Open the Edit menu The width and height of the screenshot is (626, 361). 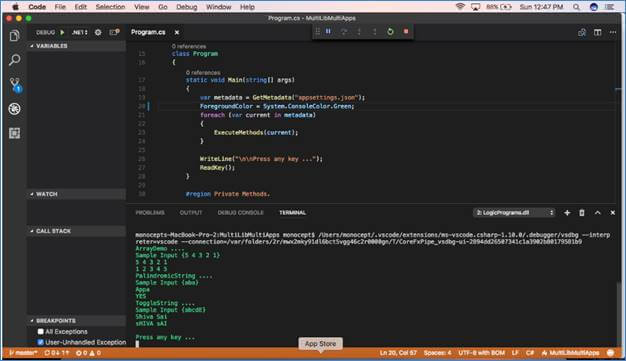80,7
